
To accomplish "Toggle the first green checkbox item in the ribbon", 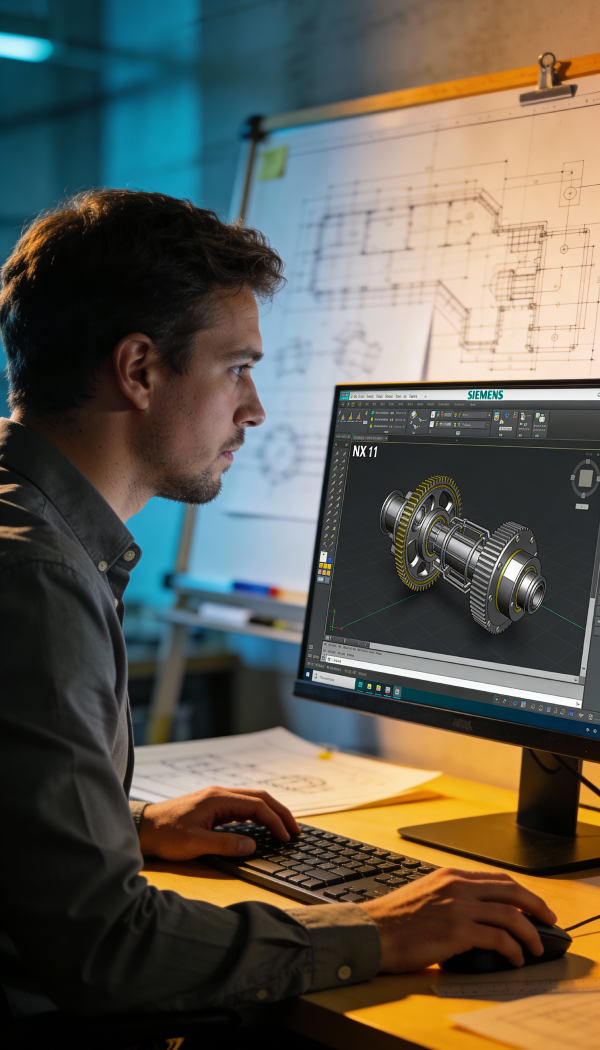I will point(373,412).
